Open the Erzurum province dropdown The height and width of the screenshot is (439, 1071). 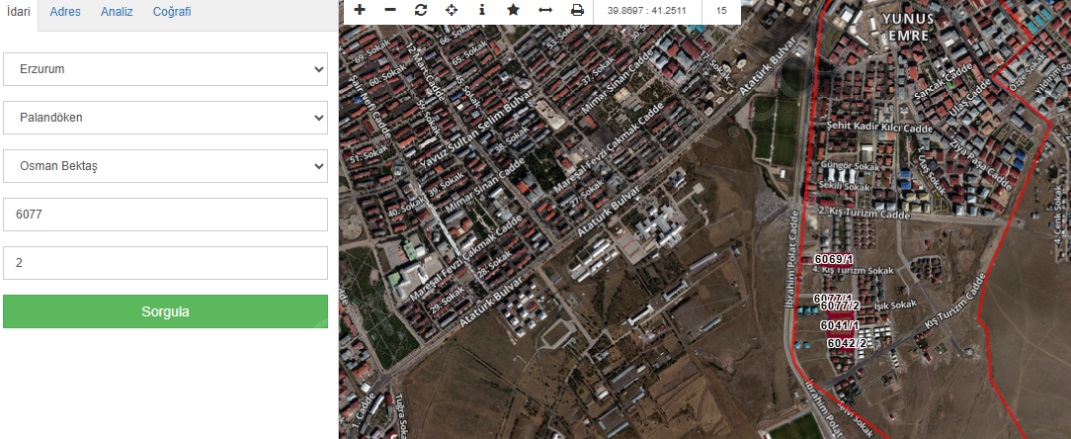point(166,70)
